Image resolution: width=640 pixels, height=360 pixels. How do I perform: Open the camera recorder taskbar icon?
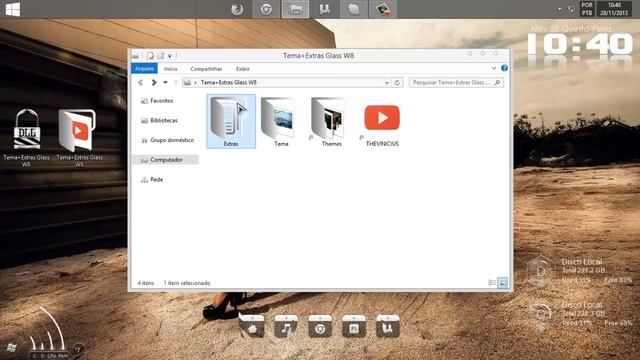(x=383, y=9)
